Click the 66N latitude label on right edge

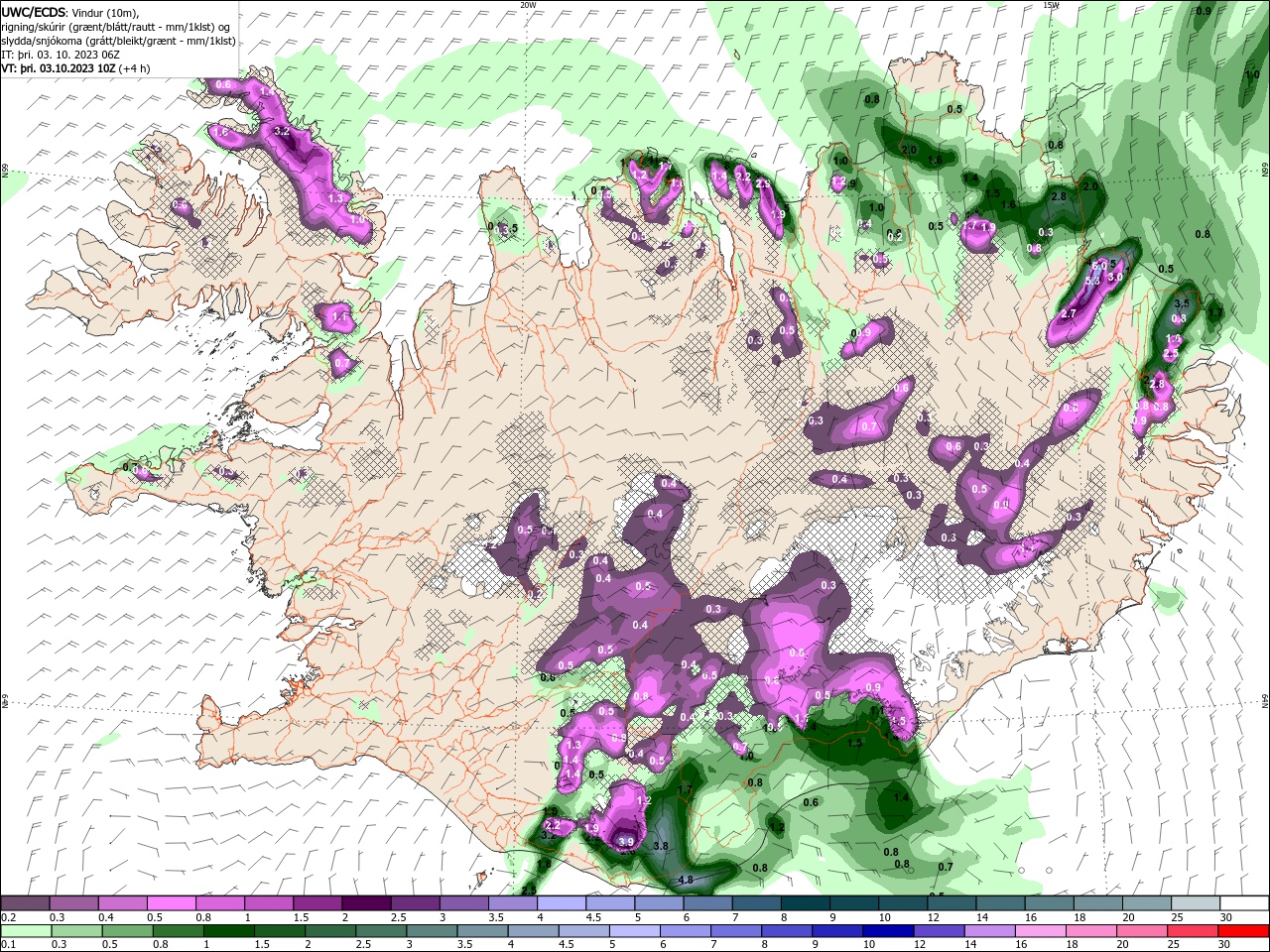click(x=1265, y=171)
